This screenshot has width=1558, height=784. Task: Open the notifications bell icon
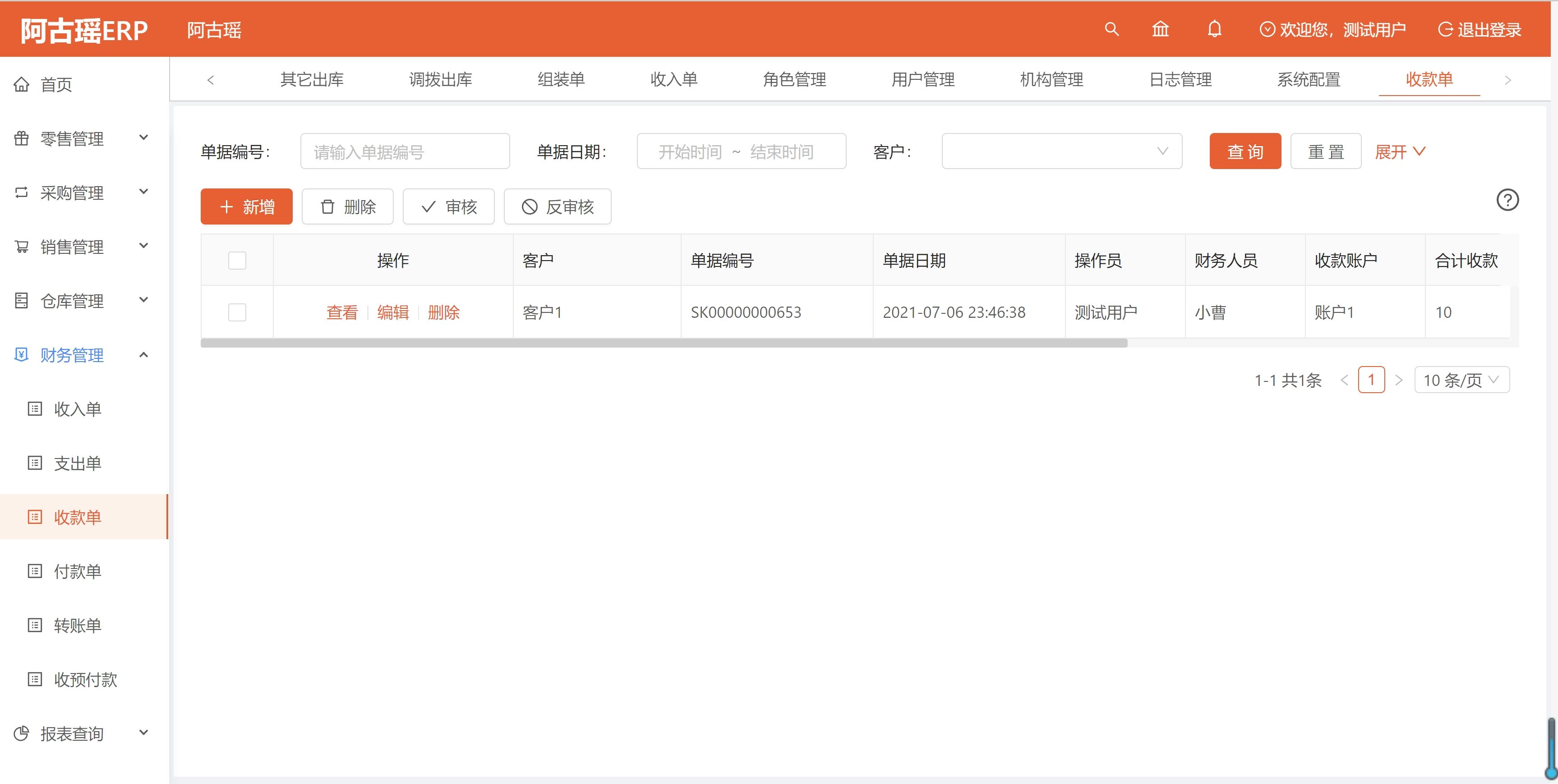(1215, 29)
